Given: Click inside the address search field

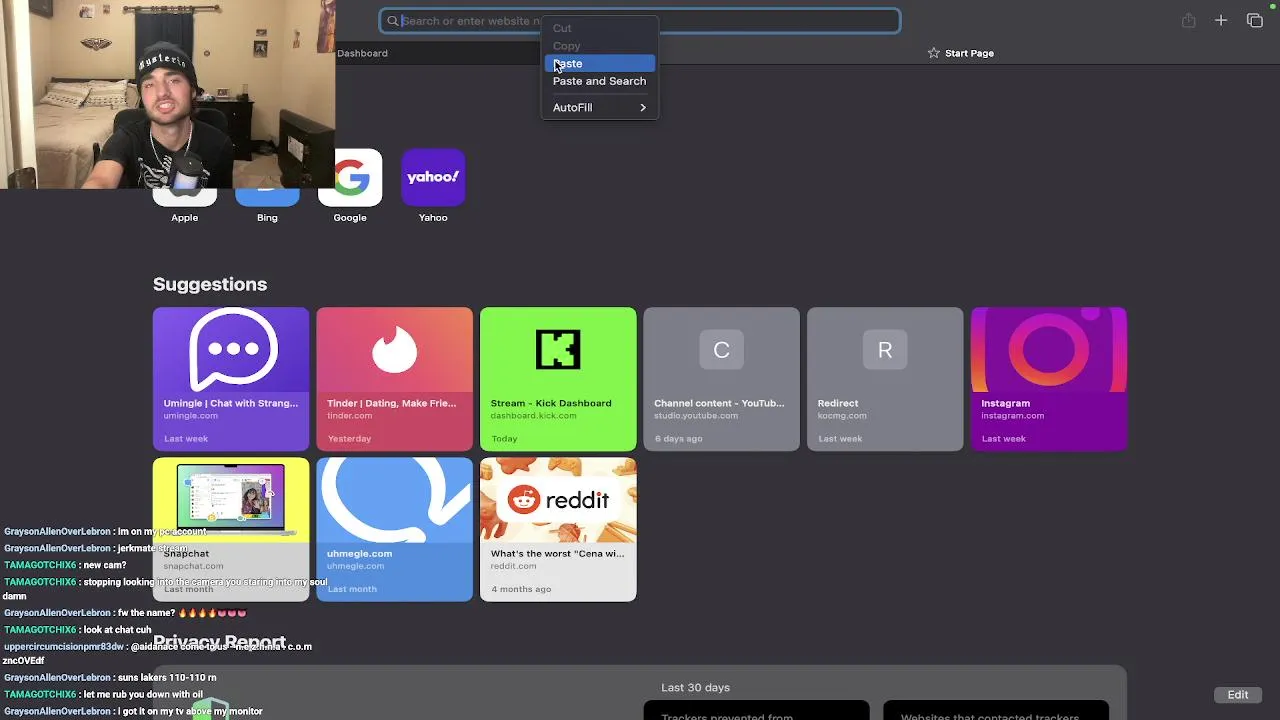Looking at the screenshot, I should pos(640,21).
